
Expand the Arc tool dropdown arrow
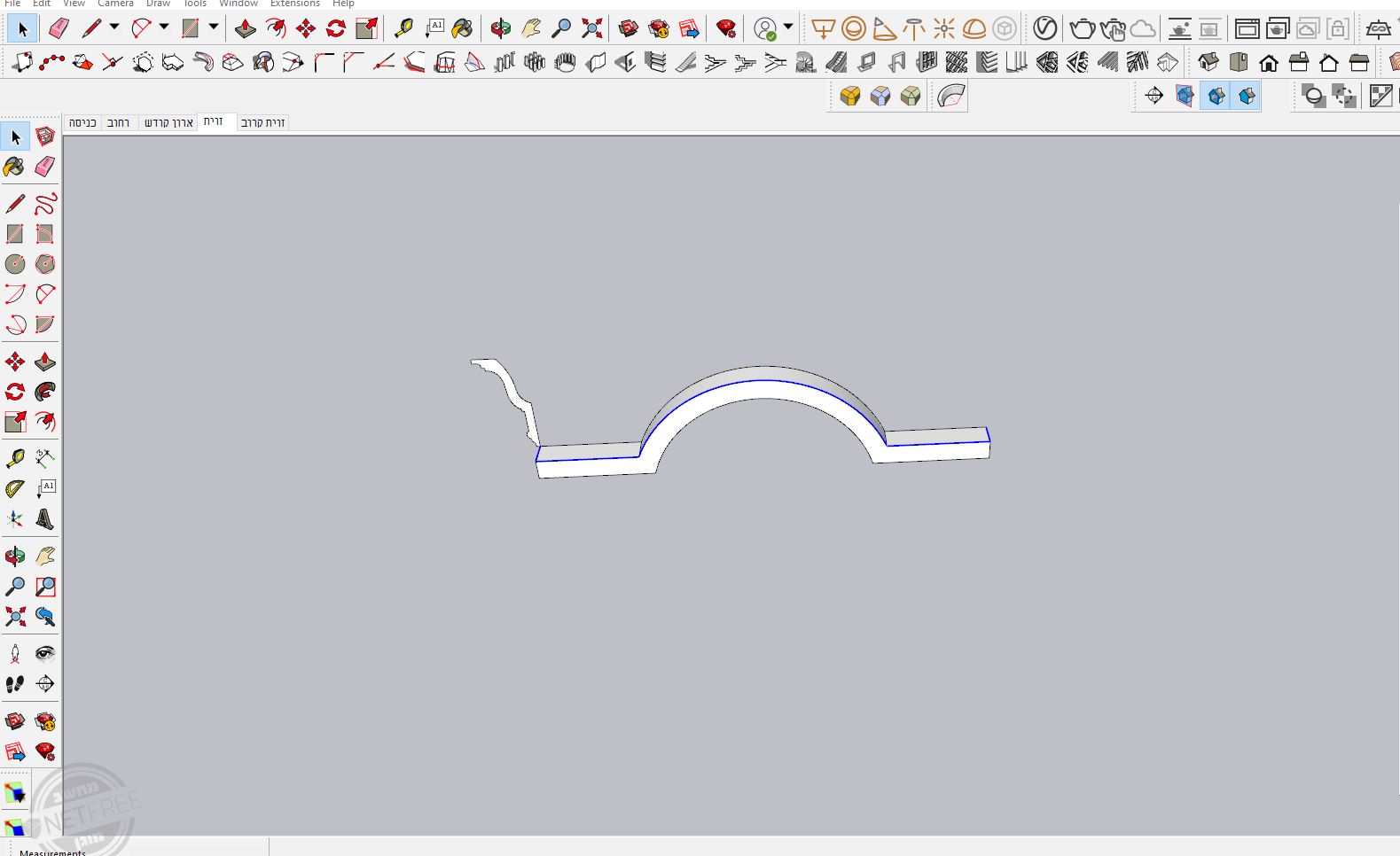163,27
